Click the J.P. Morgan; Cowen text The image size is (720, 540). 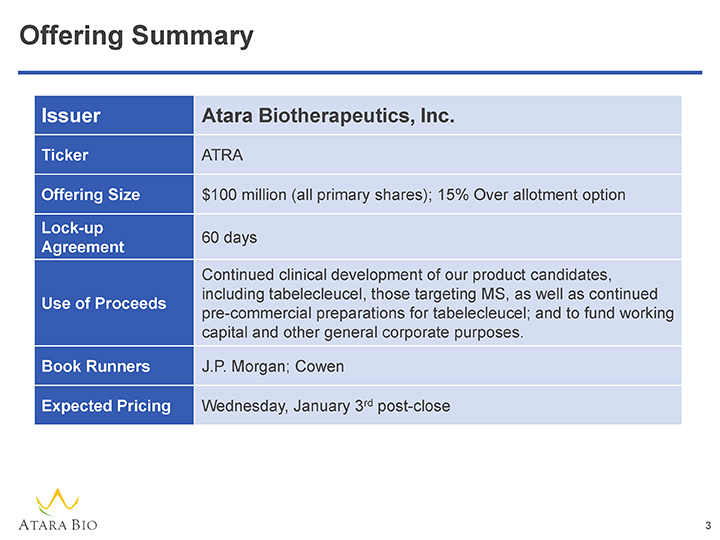tap(273, 366)
